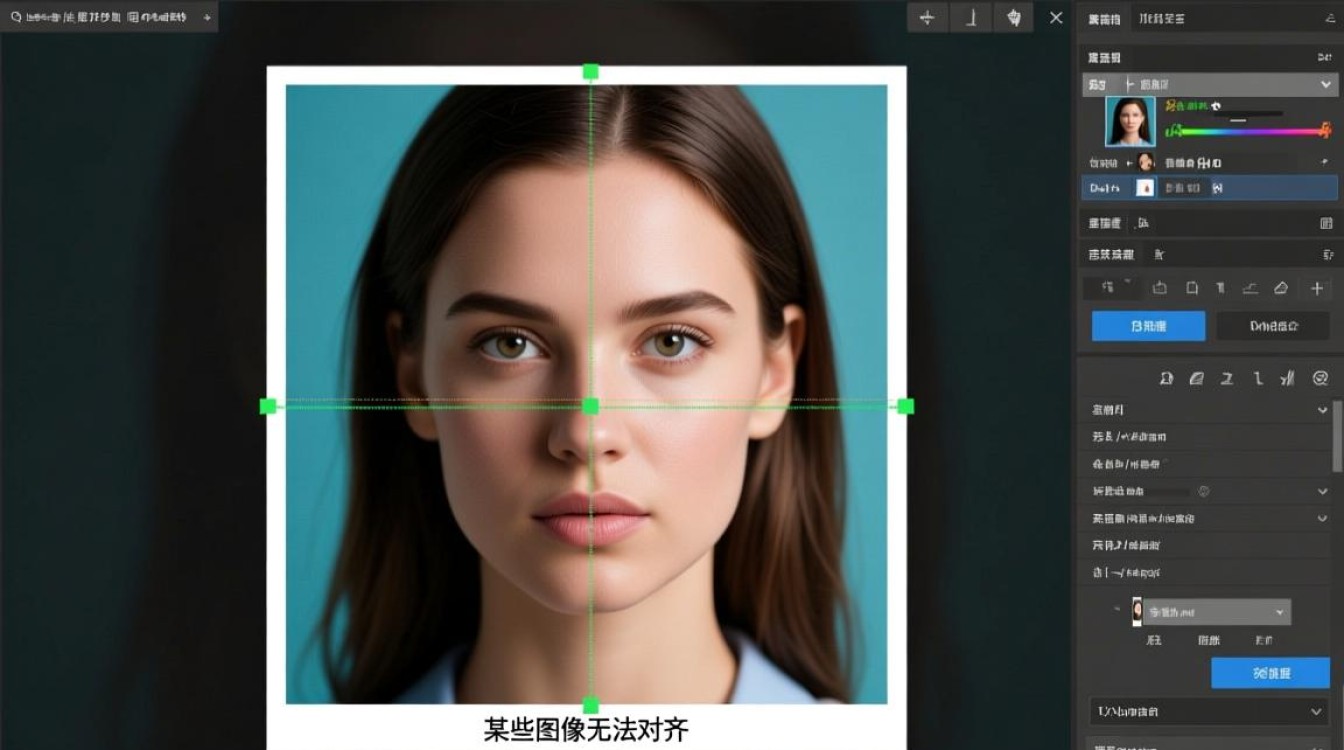Select the move tool in the top toolbar
The image size is (1344, 750).
927,17
